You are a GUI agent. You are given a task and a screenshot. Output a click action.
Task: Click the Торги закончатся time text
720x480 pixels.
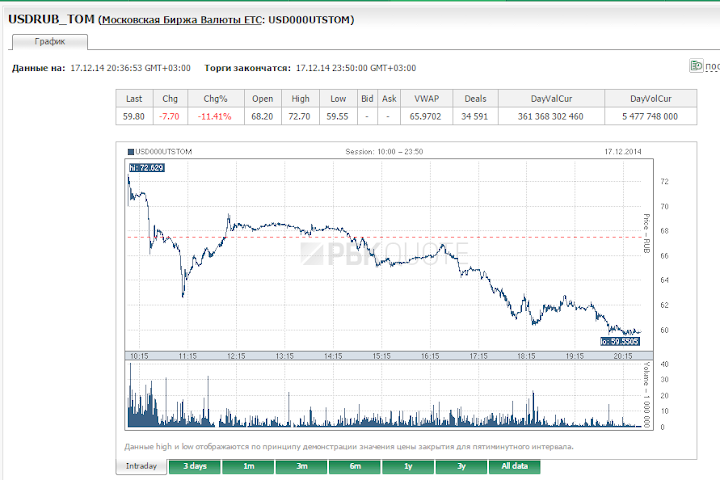(356, 68)
